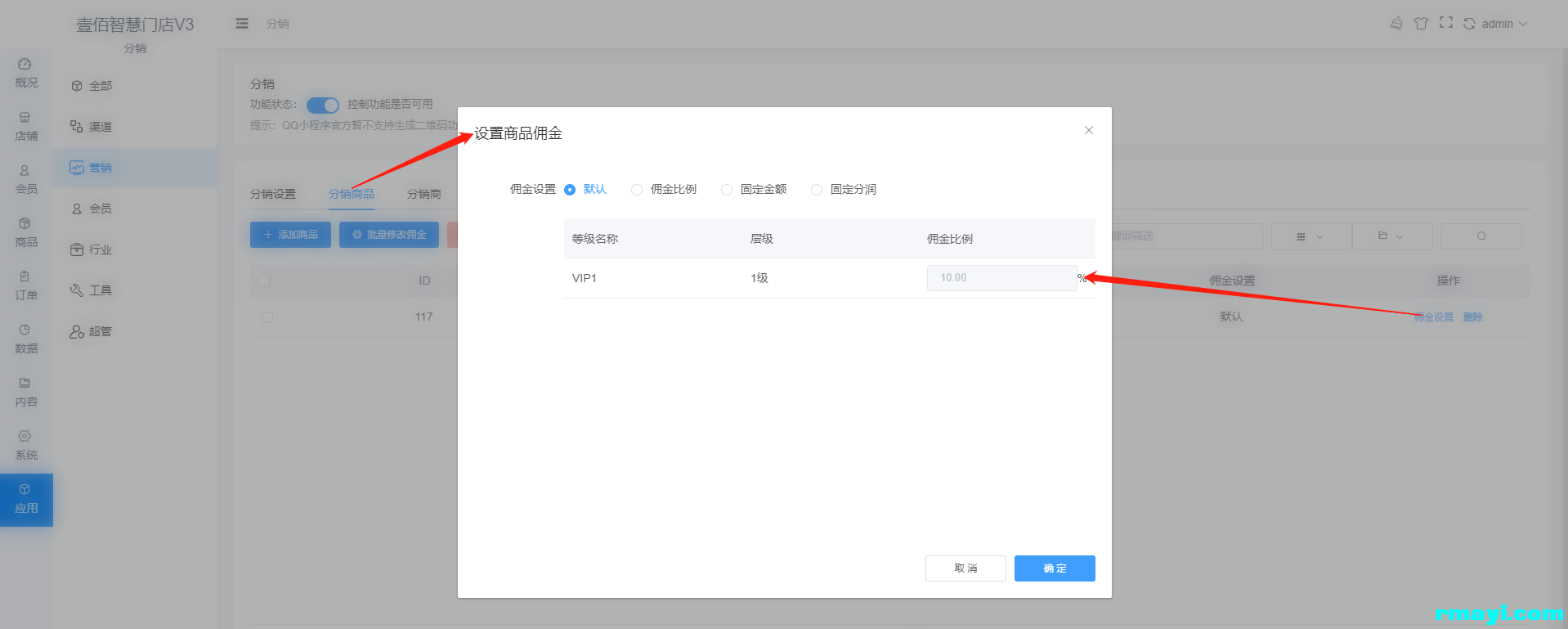
Task: Open the 内容 content sidebar icon
Action: (26, 393)
